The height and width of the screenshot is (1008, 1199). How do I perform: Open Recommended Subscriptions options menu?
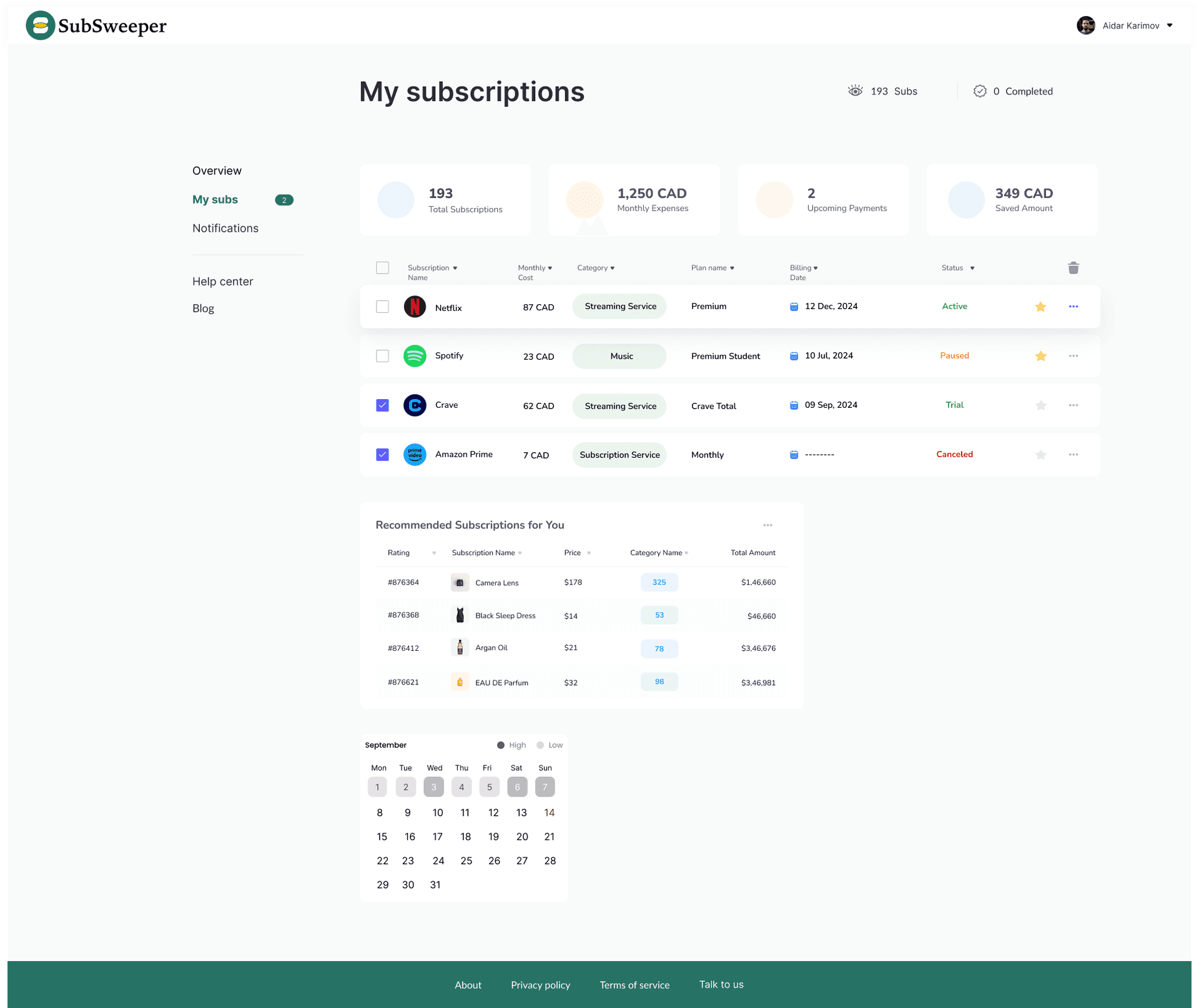click(767, 525)
